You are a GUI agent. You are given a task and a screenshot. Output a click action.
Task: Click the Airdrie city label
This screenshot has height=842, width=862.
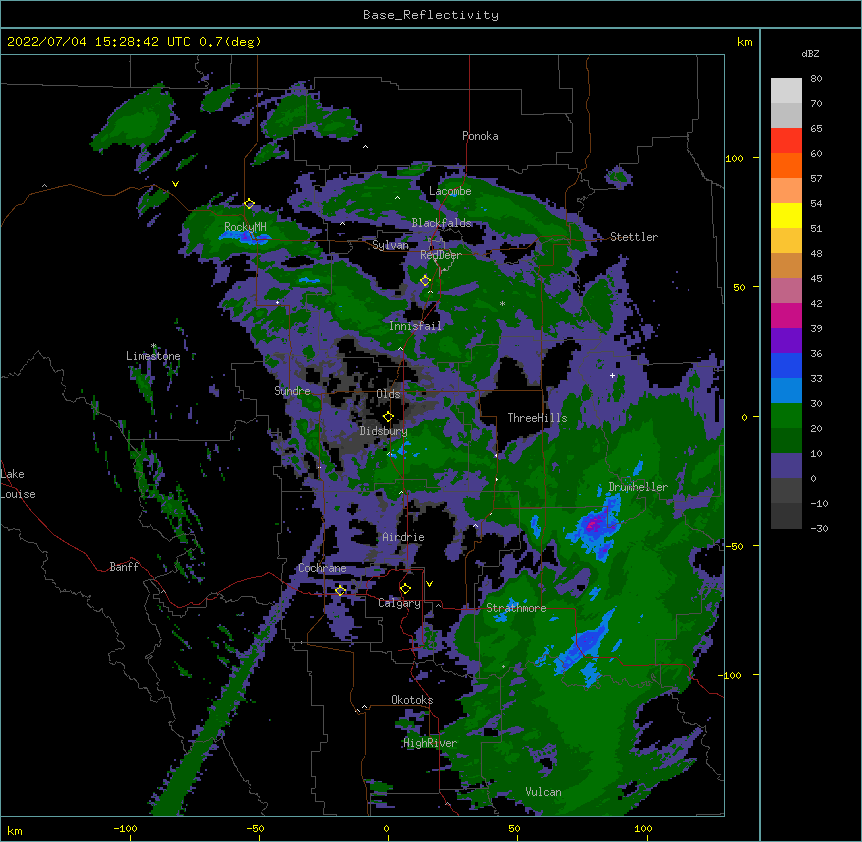403,537
